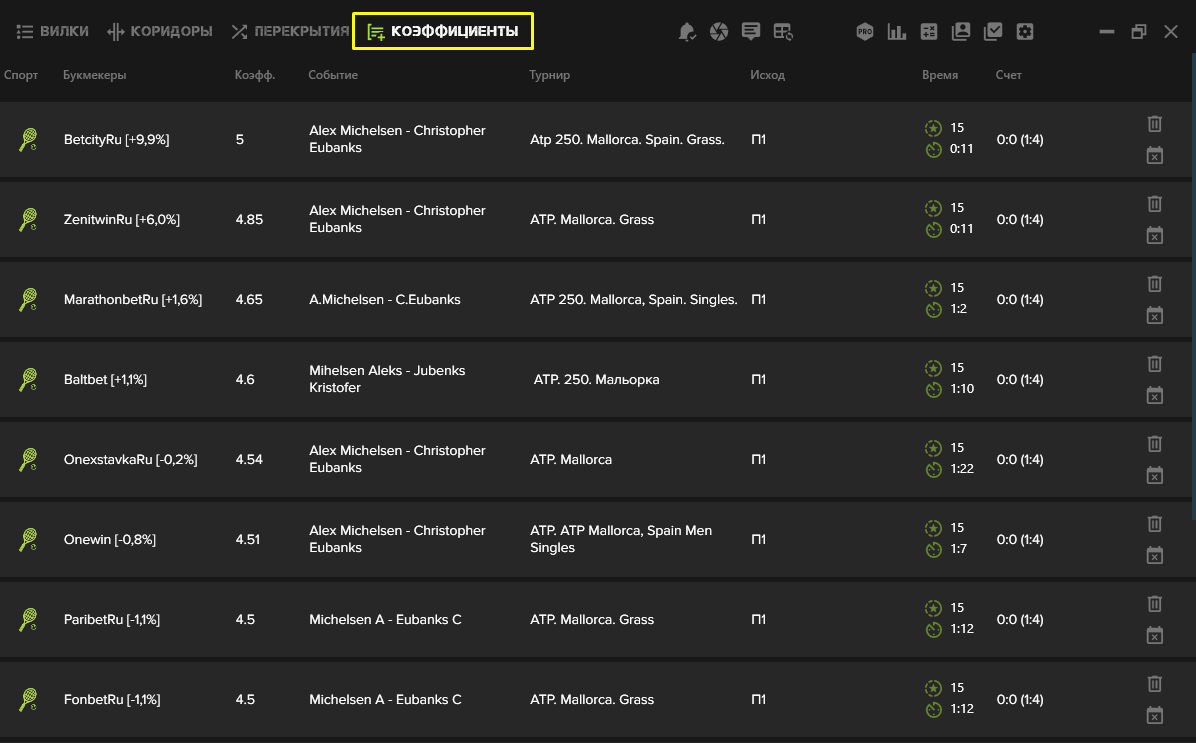
Task: Switch to the Коридоры tab
Action: coord(159,31)
